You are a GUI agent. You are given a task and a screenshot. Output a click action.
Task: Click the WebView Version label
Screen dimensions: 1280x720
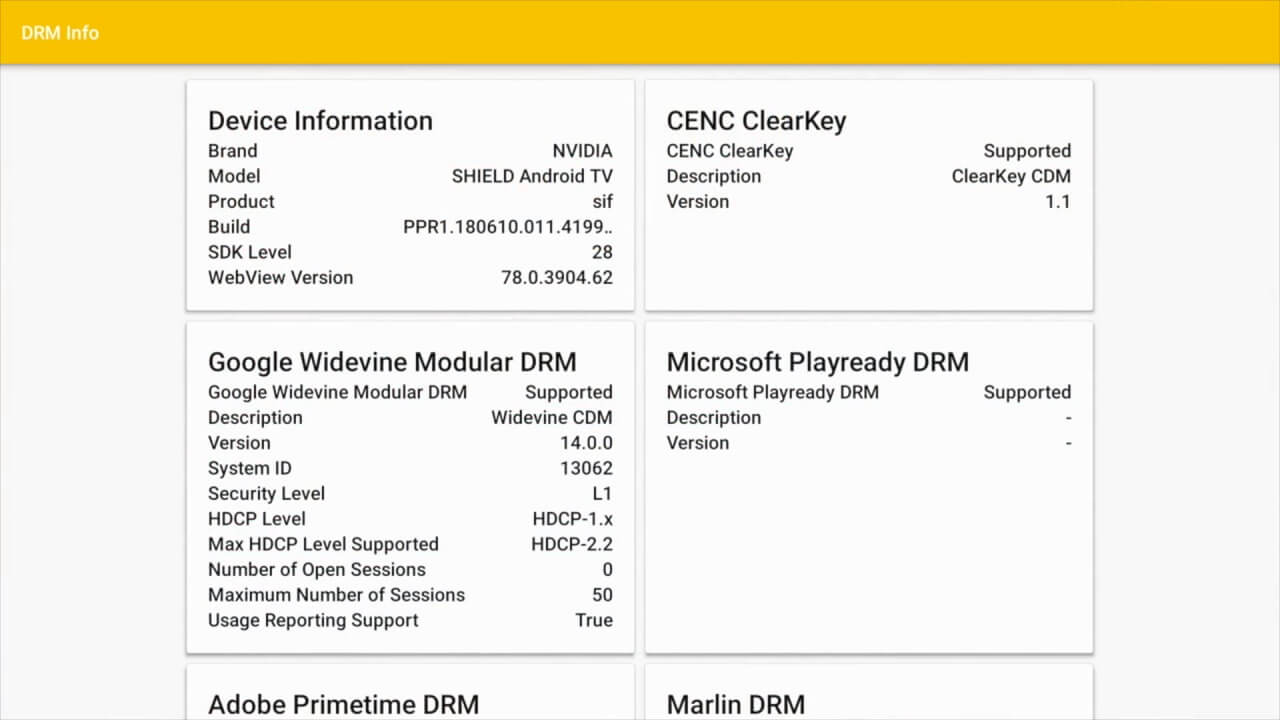pyautogui.click(x=280, y=277)
